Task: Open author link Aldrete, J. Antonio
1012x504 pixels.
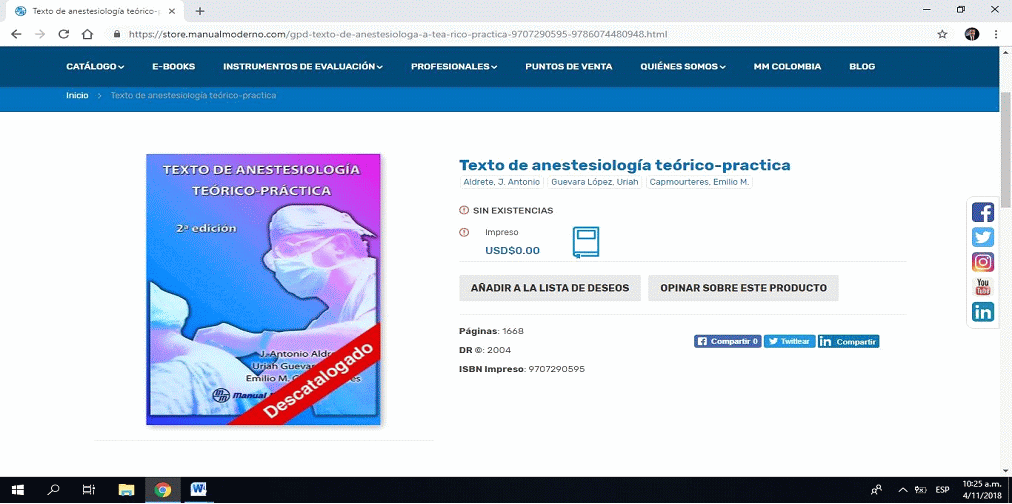Action: (x=501, y=183)
